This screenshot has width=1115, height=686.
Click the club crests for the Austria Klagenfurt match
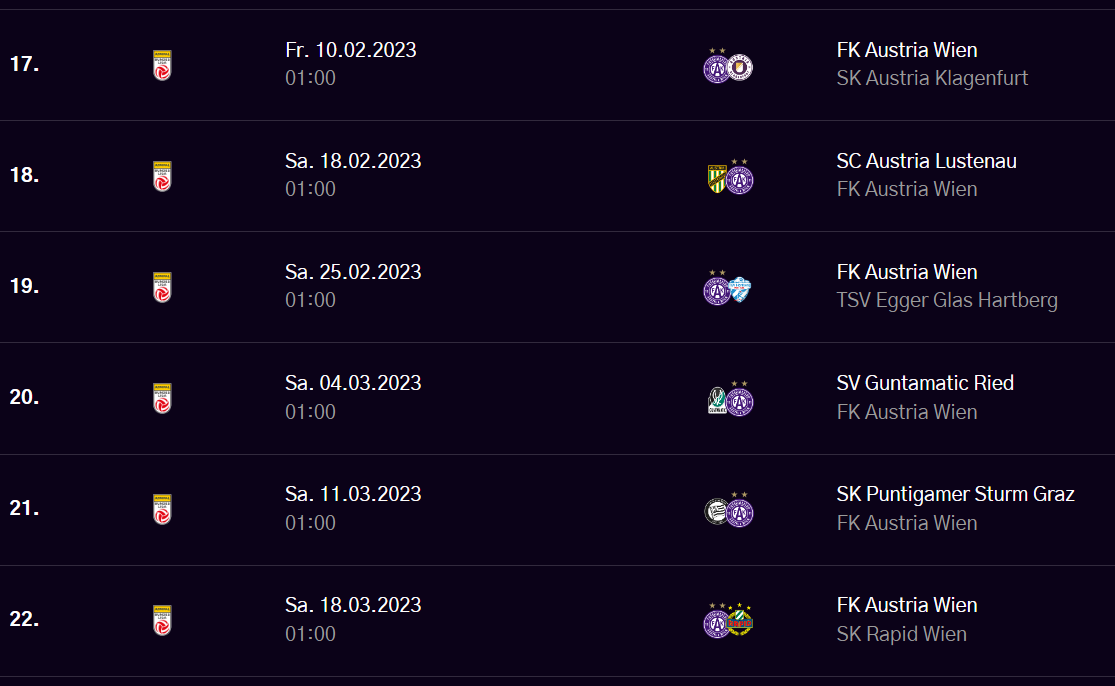728,65
